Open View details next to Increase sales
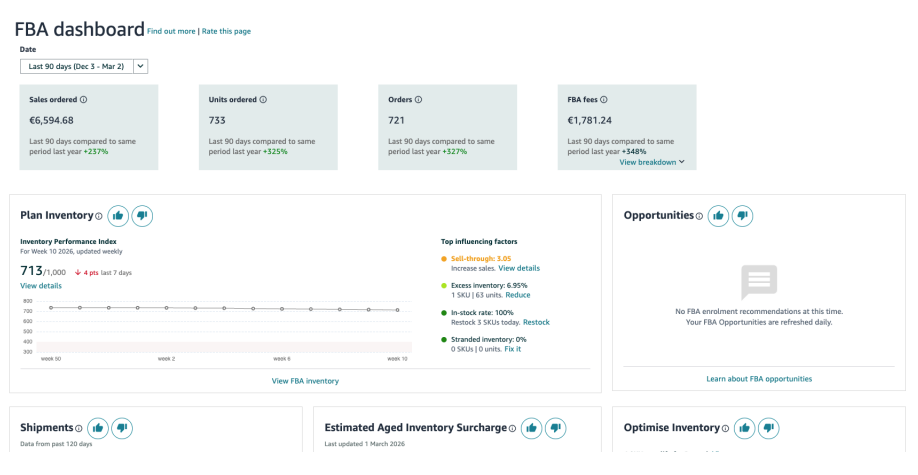Screen dimensions: 918x475 [x=519, y=268]
